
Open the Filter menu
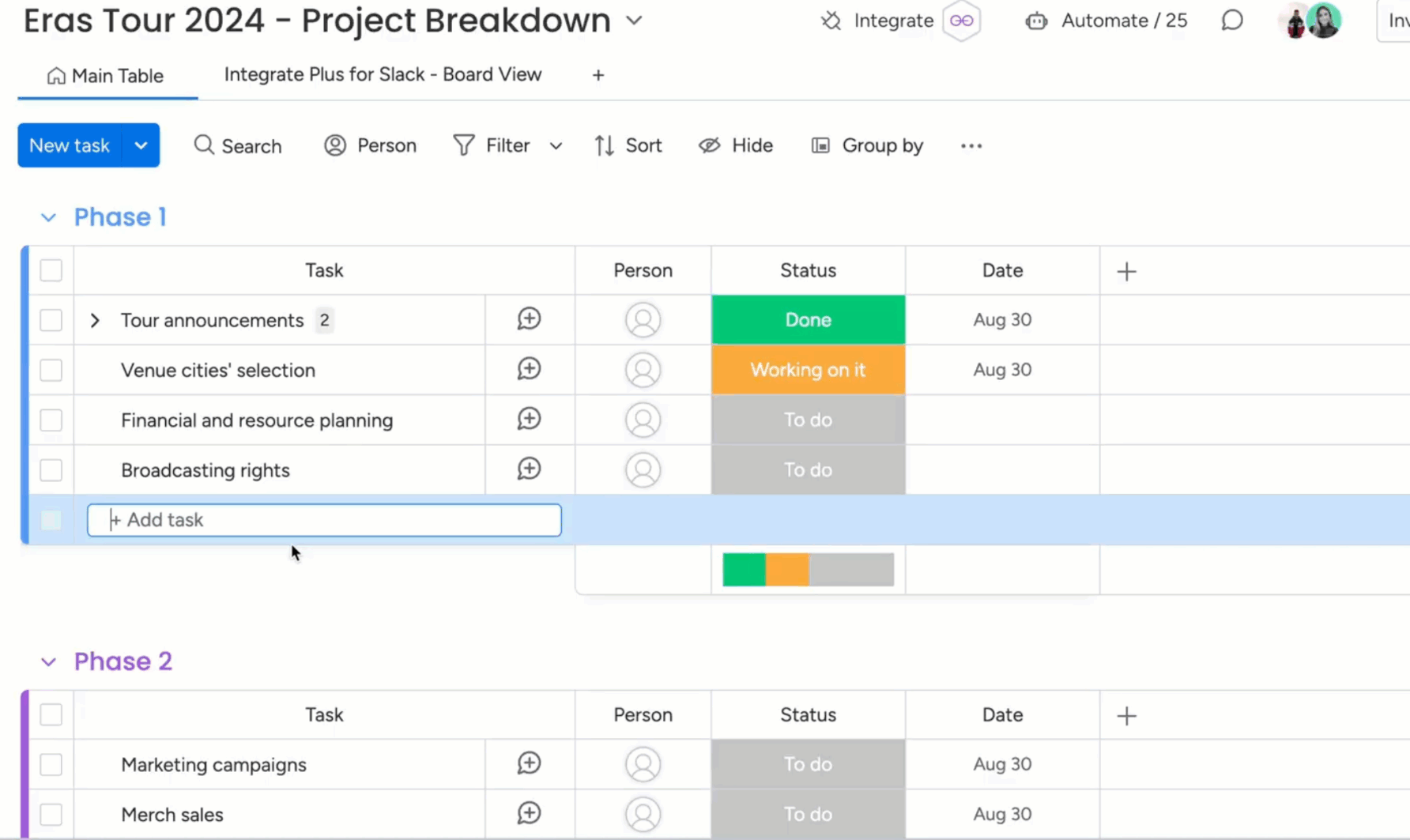[492, 145]
